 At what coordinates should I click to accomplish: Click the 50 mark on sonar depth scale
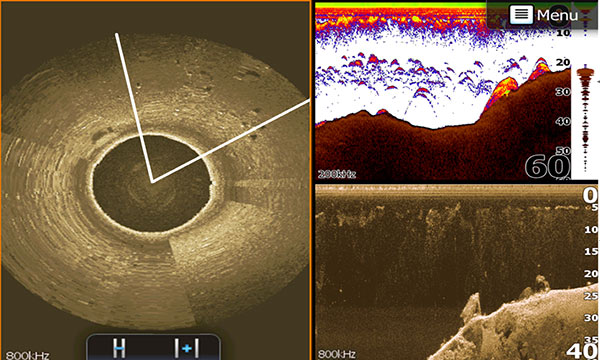[x=562, y=151]
